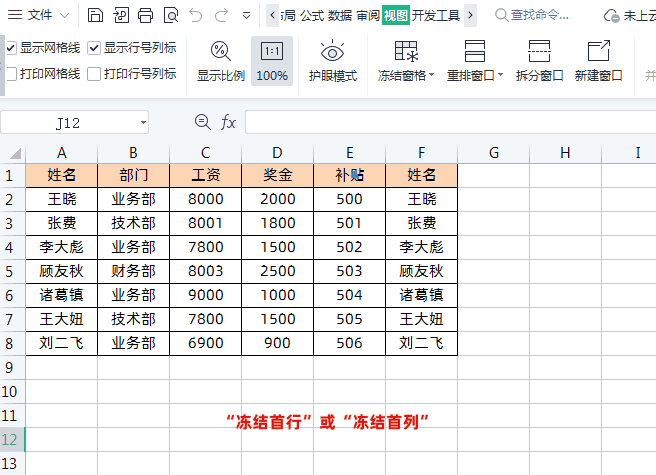Click the 查找命令 search box
The height and width of the screenshot is (475, 656).
point(532,15)
